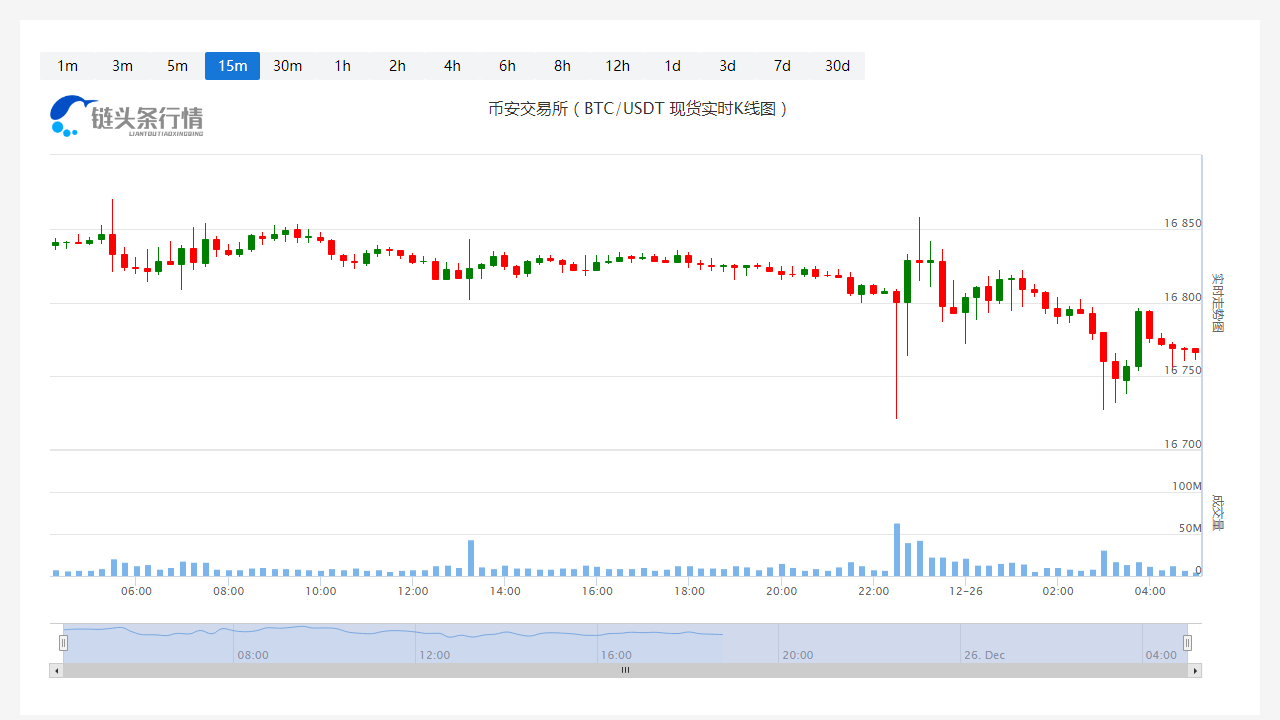
Task: Click the left scrollbar arrow
Action: [x=56, y=670]
